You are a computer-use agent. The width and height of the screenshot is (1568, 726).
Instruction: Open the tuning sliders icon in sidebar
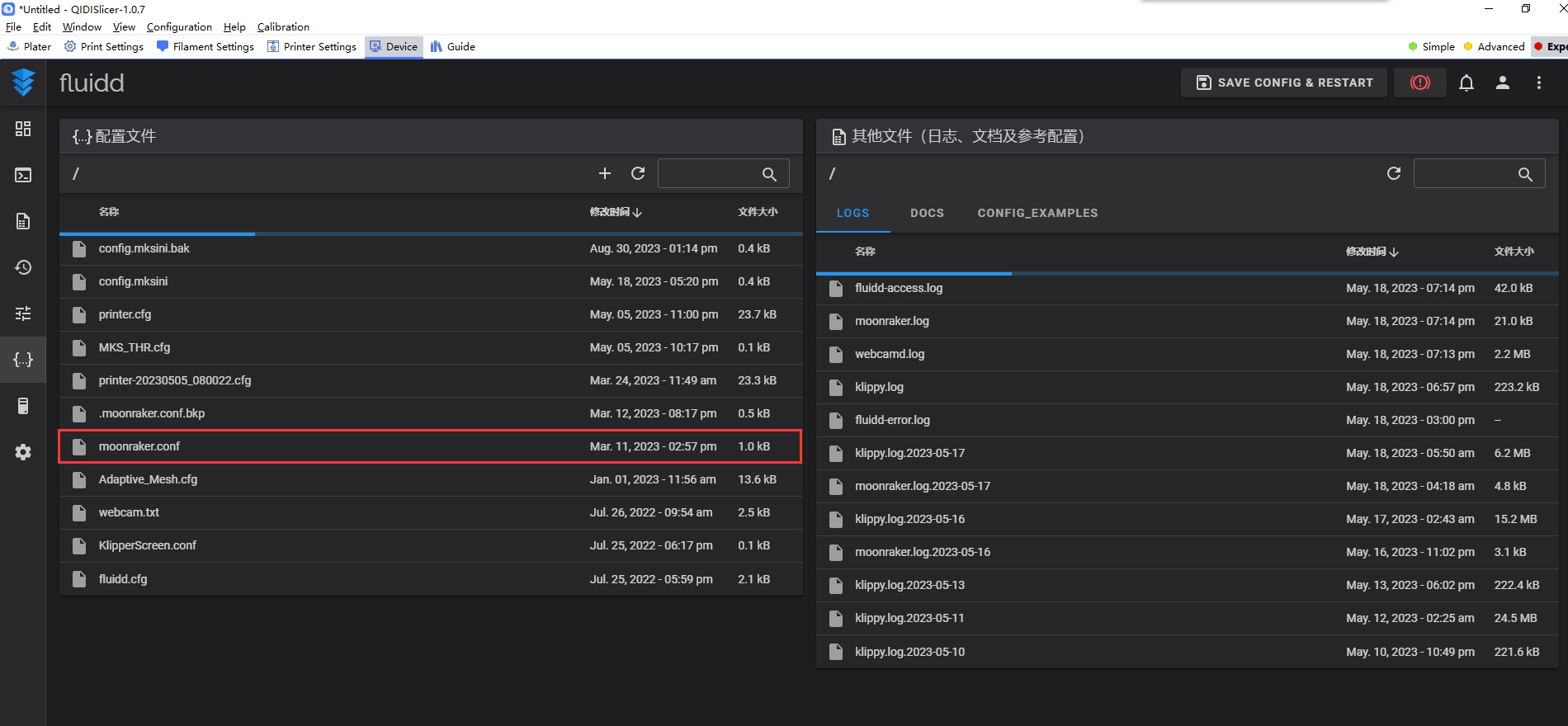[x=23, y=313]
